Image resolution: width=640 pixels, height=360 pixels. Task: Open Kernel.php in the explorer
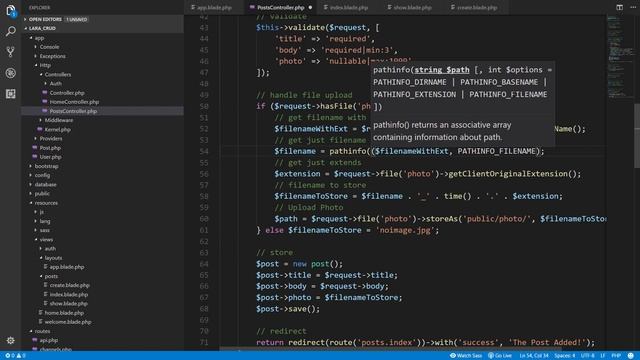click(57, 129)
